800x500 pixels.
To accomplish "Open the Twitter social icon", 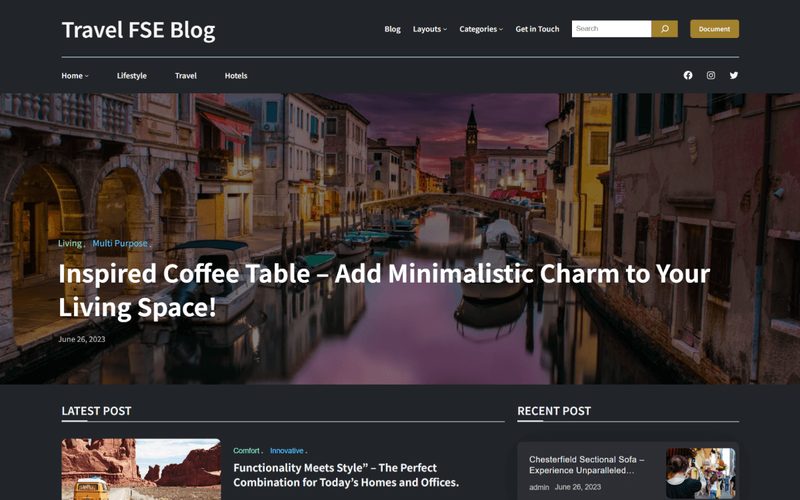I will (x=734, y=76).
